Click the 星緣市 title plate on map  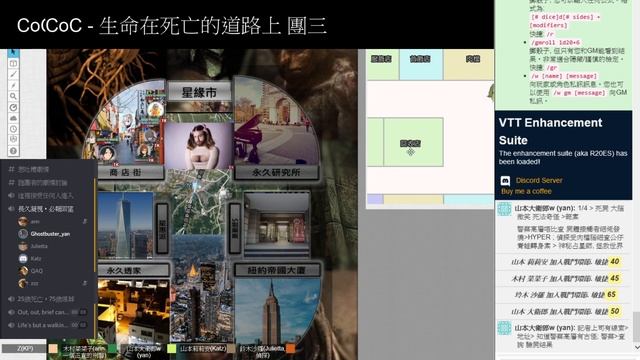point(199,92)
